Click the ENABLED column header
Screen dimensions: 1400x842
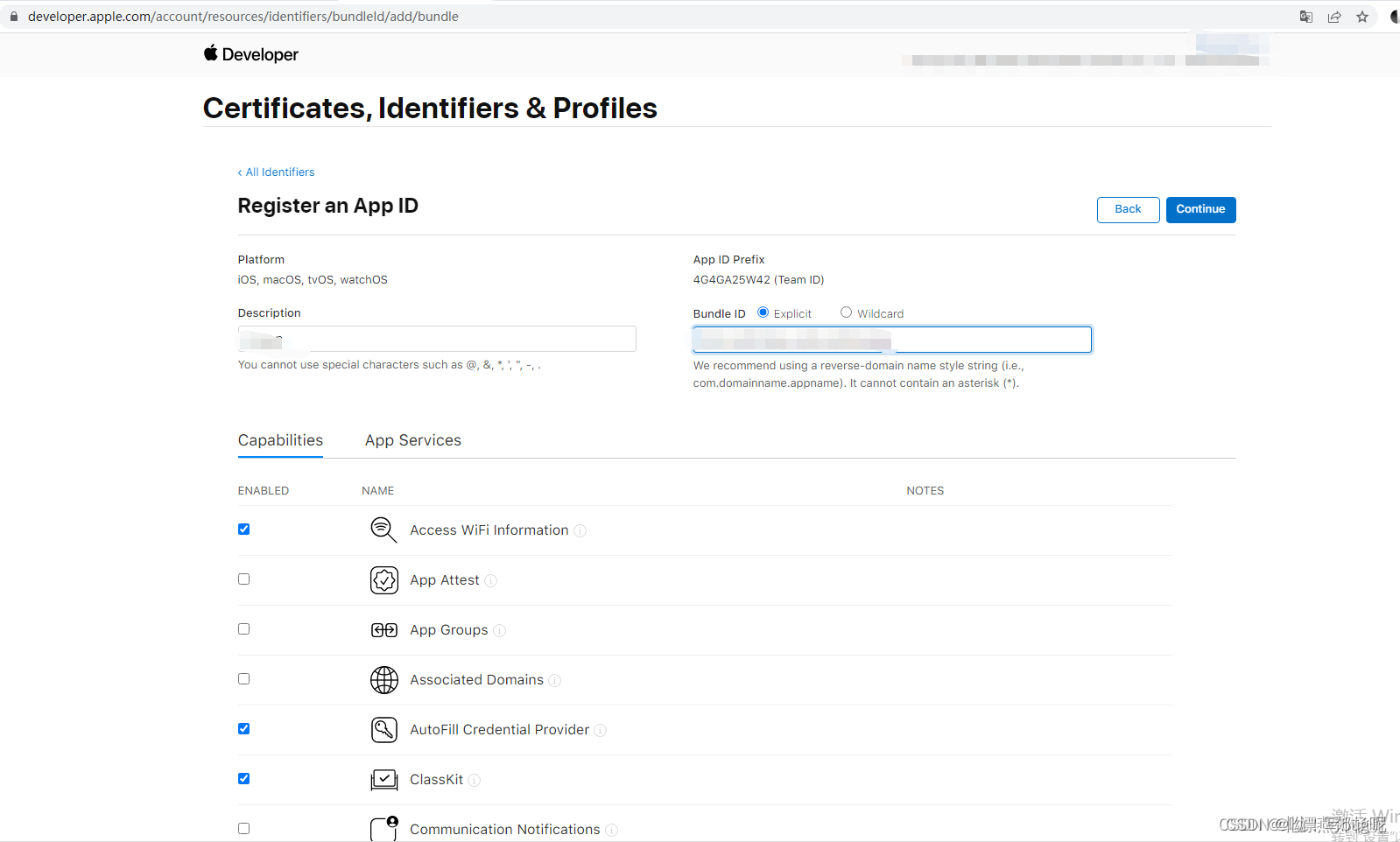point(264,491)
